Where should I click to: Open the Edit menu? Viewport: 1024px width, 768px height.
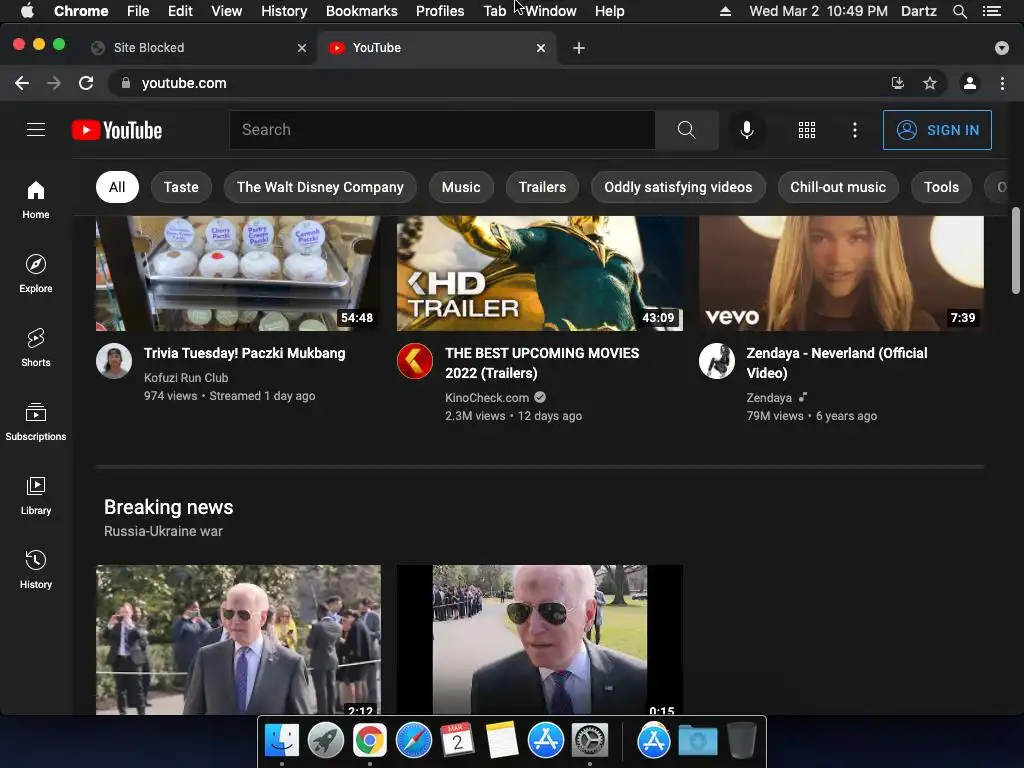coord(180,11)
